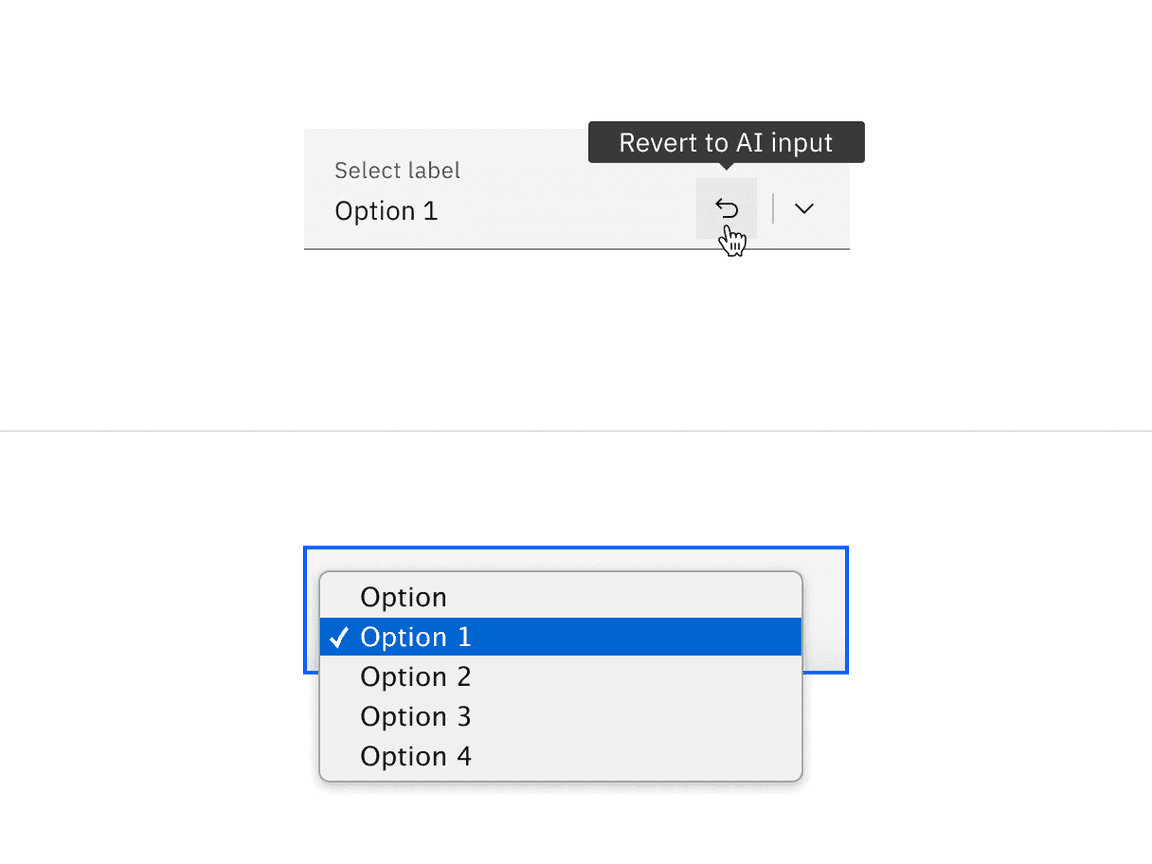Click the Select label text
This screenshot has height=864, width=1152.
tap(397, 170)
